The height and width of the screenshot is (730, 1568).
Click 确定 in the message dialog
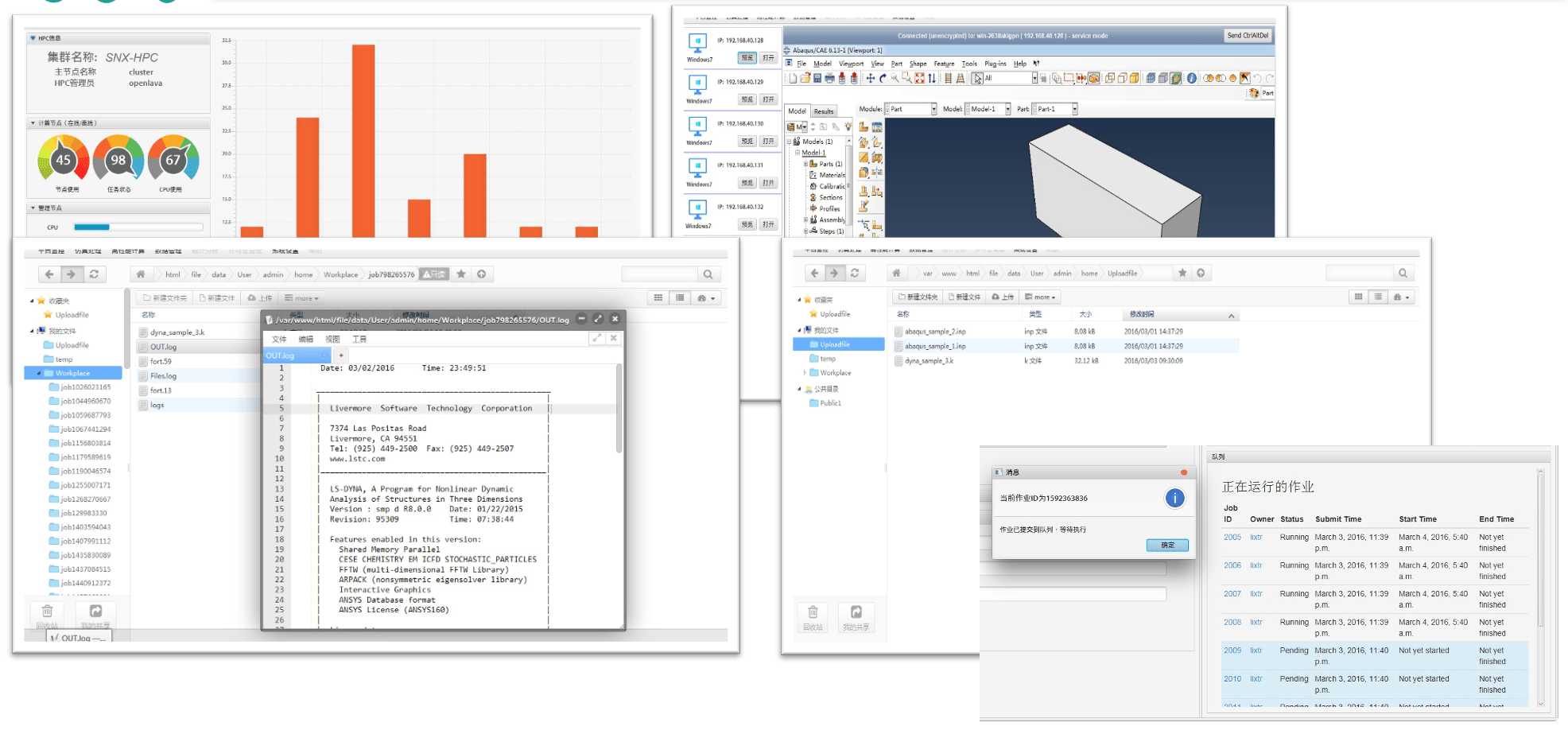pos(1167,545)
